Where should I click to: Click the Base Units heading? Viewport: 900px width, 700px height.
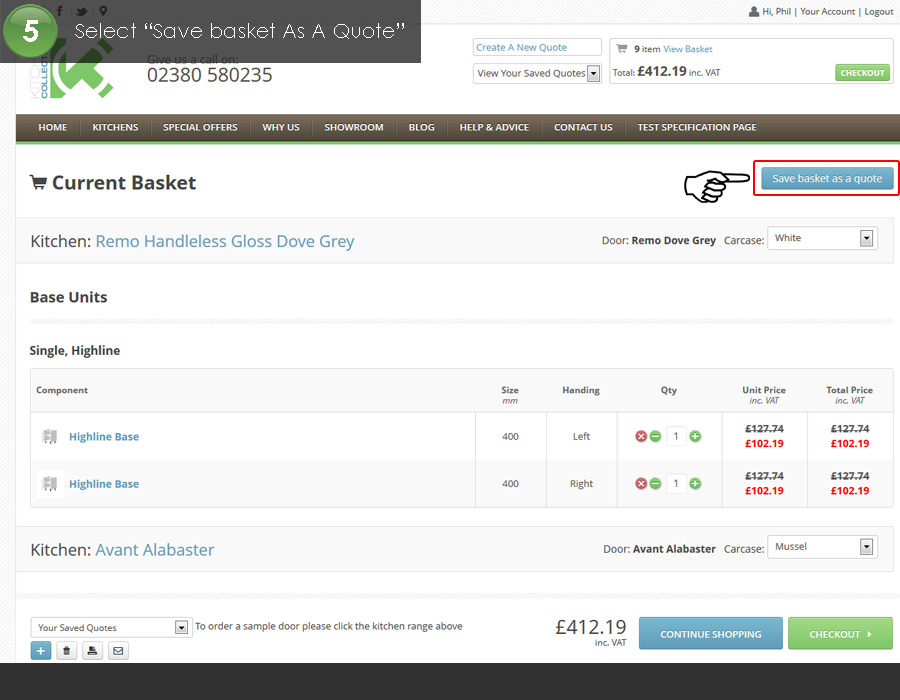tap(69, 297)
